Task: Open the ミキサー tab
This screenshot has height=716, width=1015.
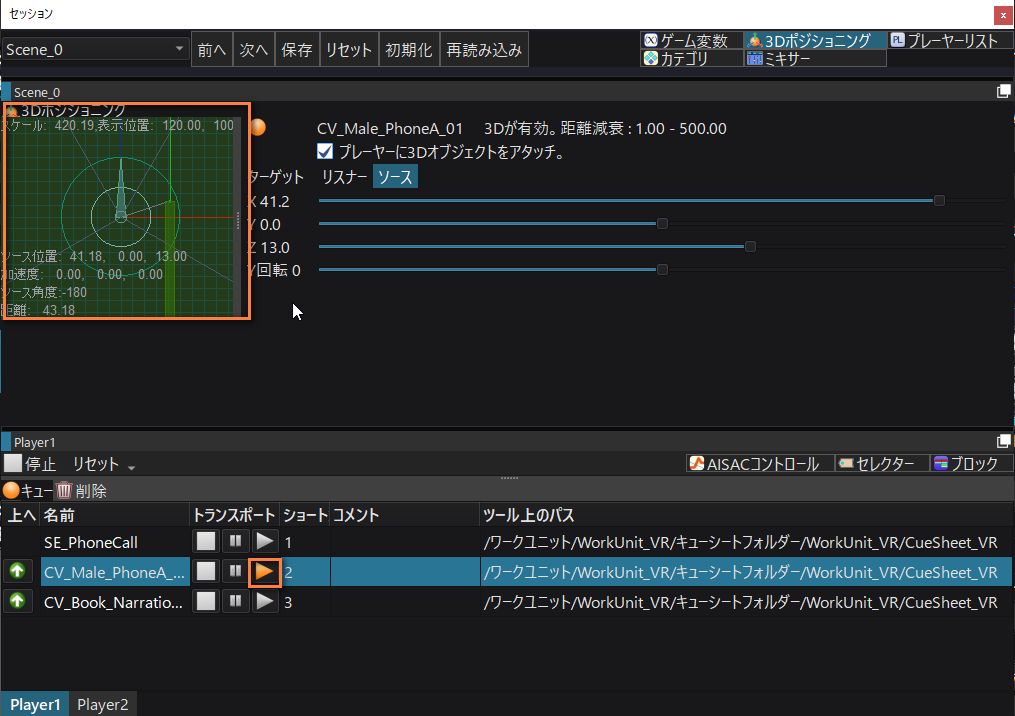Action: (814, 58)
